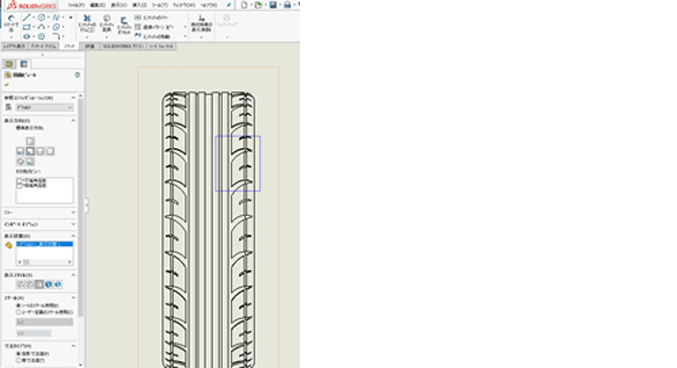The width and height of the screenshot is (677, 368).
Task: Select the highlighted front view orientation button
Action: [x=30, y=151]
